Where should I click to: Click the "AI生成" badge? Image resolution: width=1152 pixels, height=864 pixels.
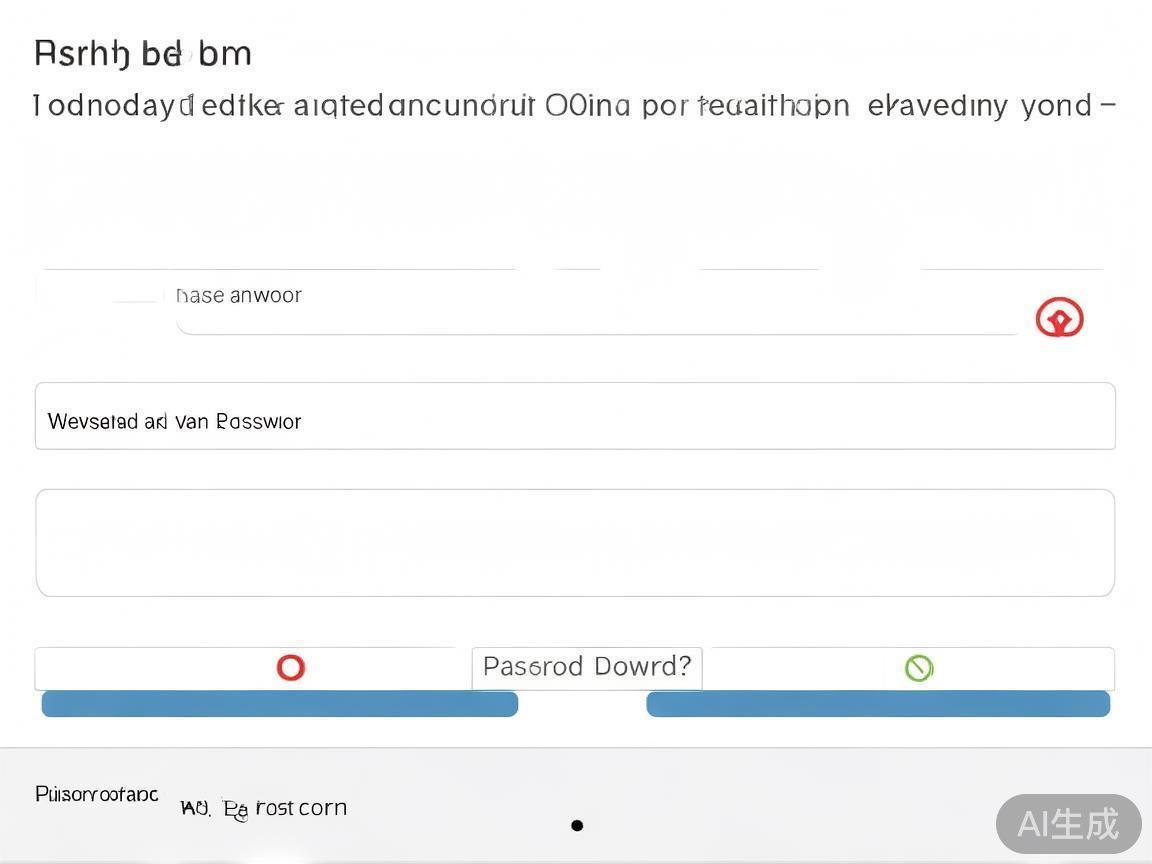pyautogui.click(x=1068, y=823)
